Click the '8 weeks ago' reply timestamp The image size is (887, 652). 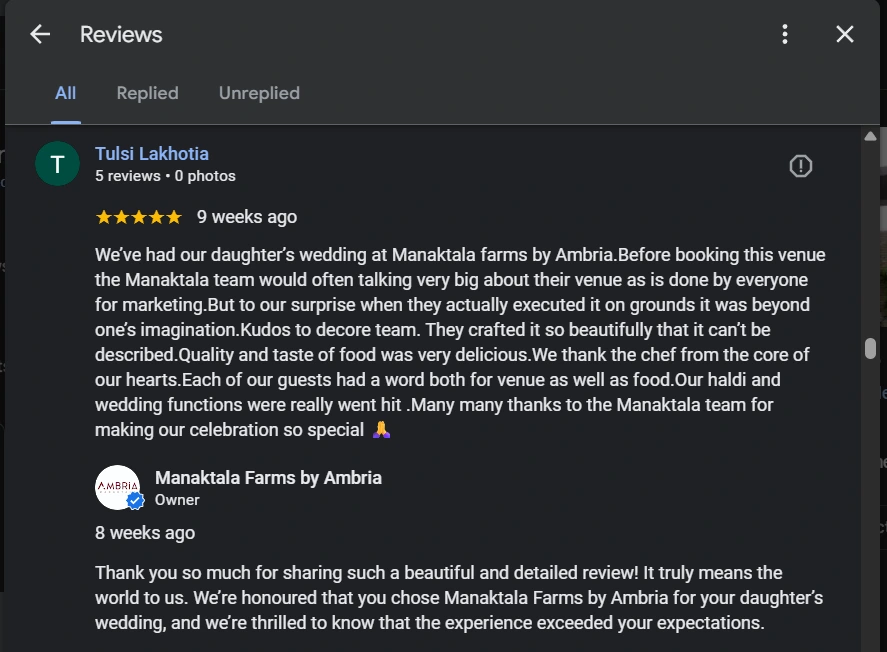pyautogui.click(x=145, y=533)
